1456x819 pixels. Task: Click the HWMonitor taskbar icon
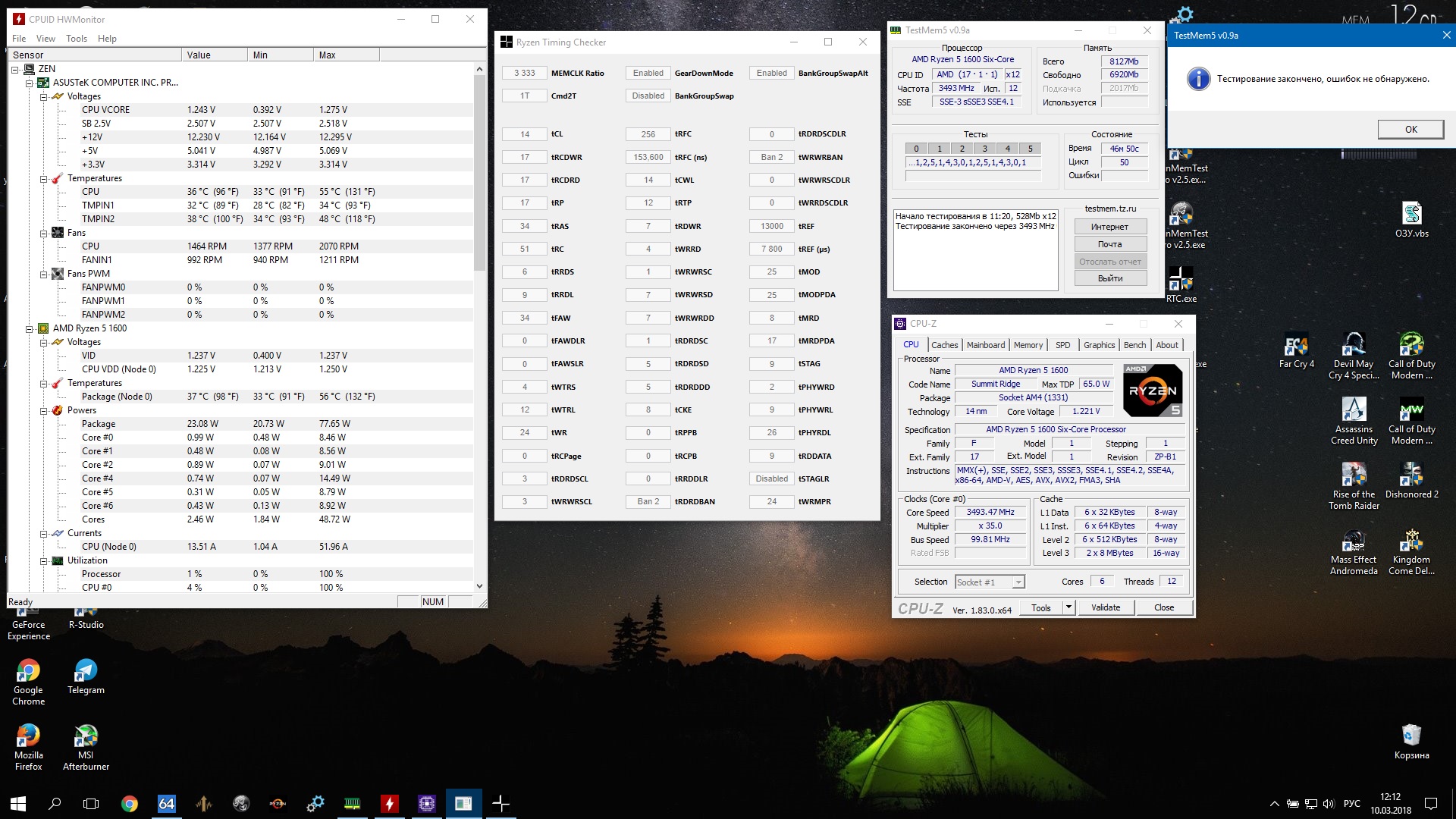tap(390, 804)
